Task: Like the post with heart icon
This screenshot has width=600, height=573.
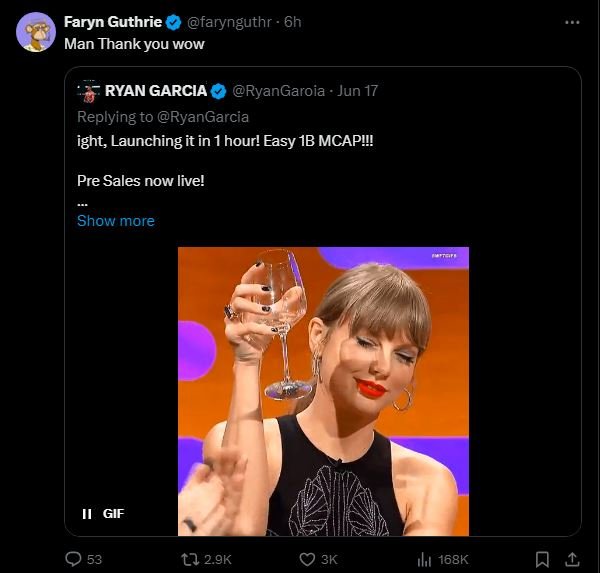Action: click(x=307, y=558)
